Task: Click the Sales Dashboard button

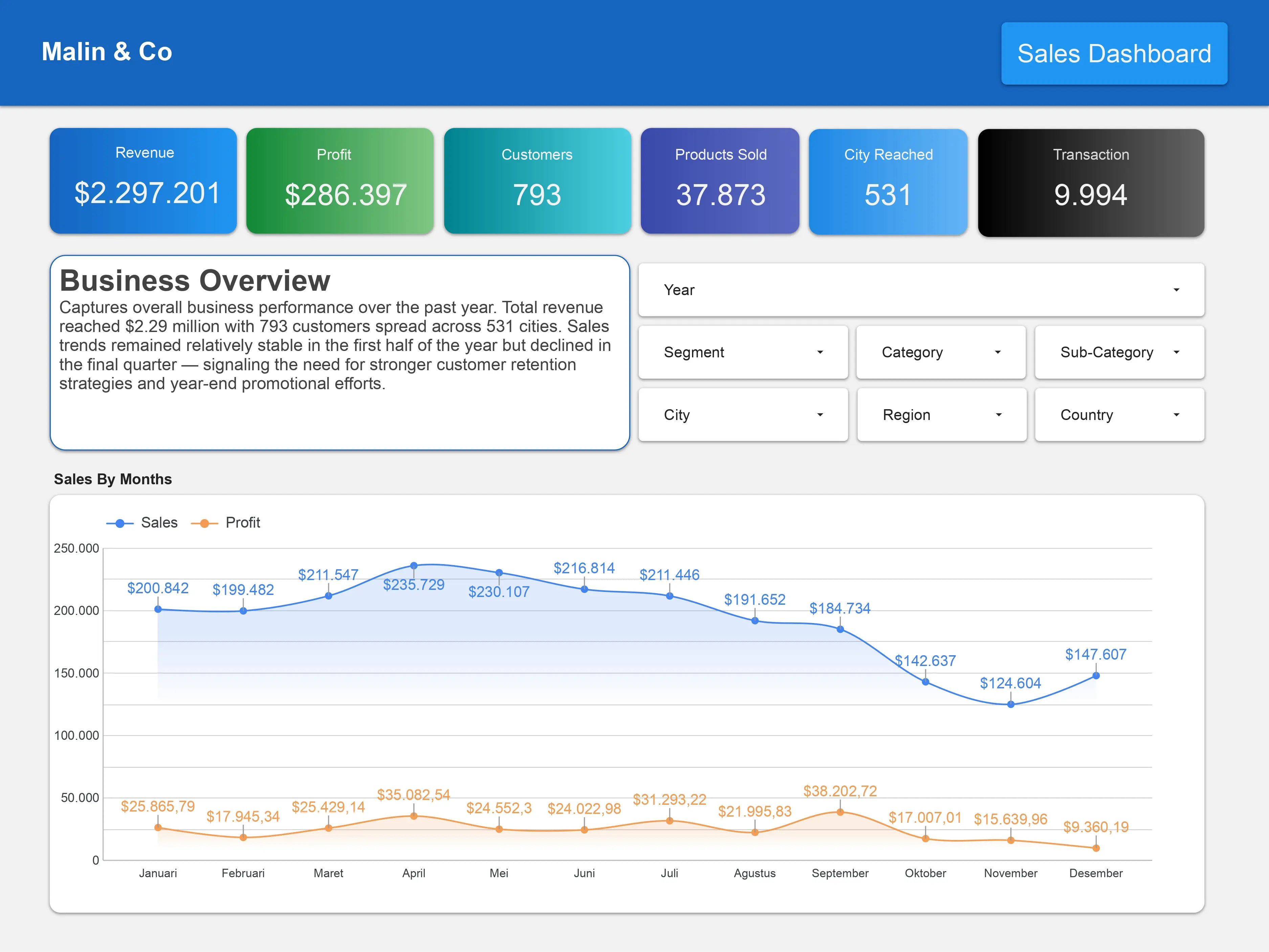Action: pyautogui.click(x=1114, y=53)
